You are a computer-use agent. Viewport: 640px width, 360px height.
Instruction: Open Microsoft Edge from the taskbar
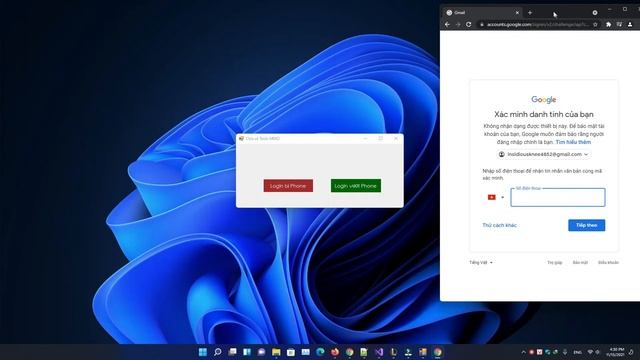(320, 352)
